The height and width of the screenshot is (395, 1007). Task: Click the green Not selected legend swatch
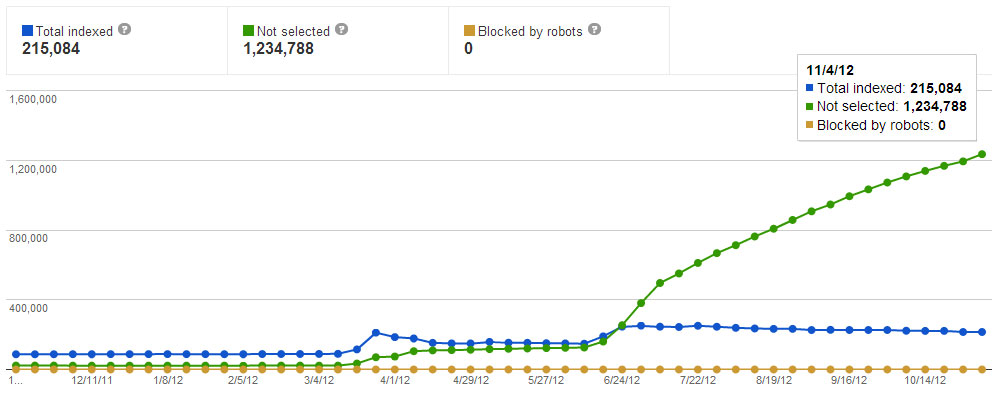pyautogui.click(x=249, y=31)
